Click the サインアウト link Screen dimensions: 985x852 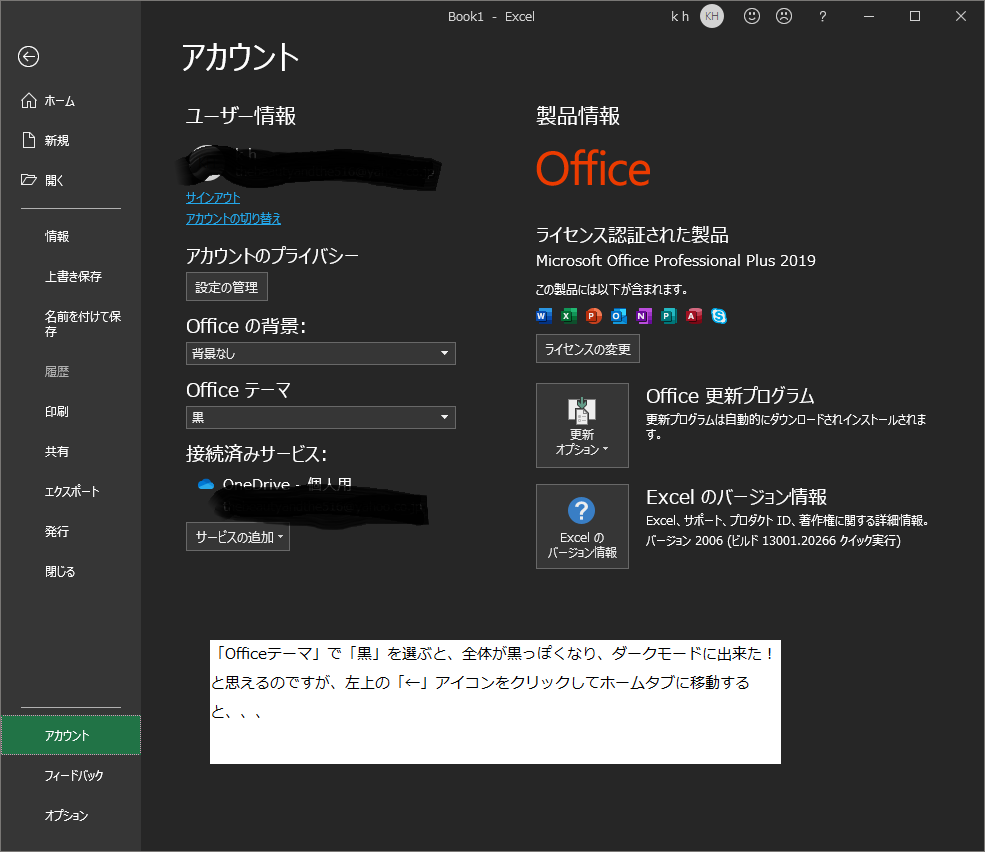pyautogui.click(x=213, y=197)
